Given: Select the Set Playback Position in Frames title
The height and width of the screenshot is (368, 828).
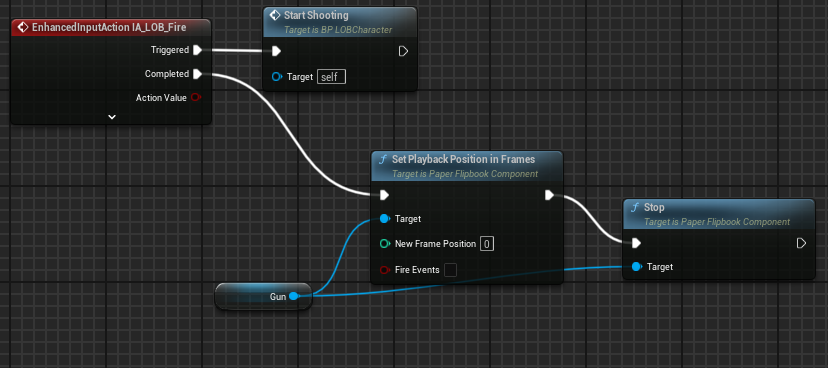Looking at the screenshot, I should pyautogui.click(x=463, y=159).
